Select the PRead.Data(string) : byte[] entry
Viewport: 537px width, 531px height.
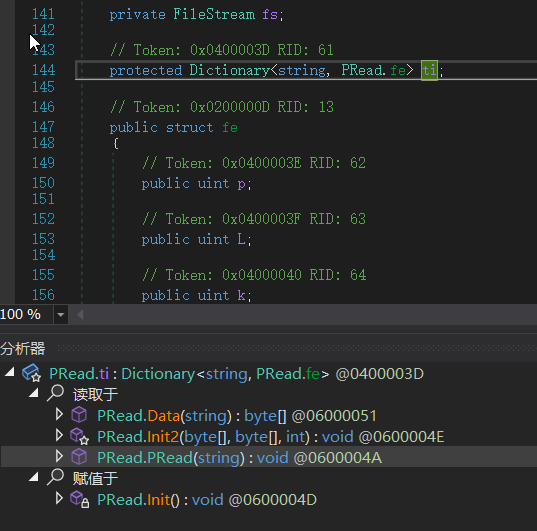[237, 416]
